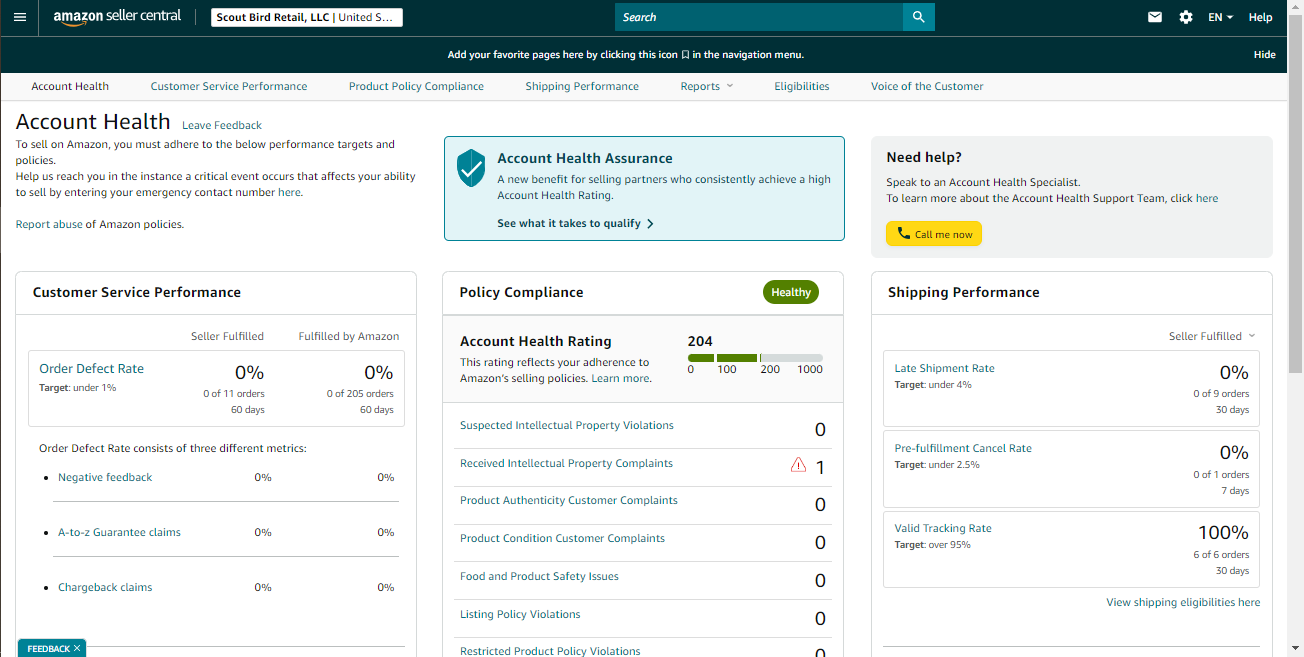
Task: Expand the Reports menu dropdown
Action: (x=707, y=86)
